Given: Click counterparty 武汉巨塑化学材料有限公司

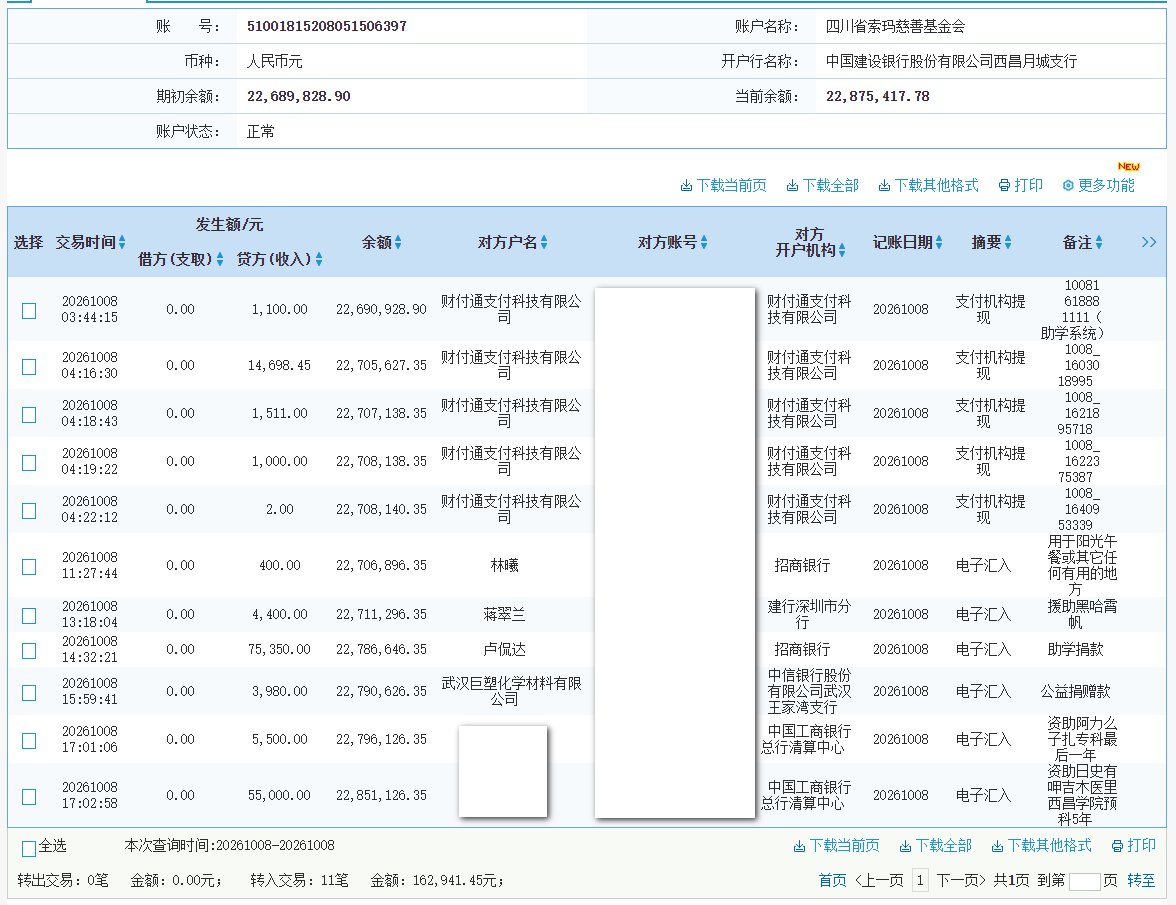Looking at the screenshot, I should pos(512,691).
